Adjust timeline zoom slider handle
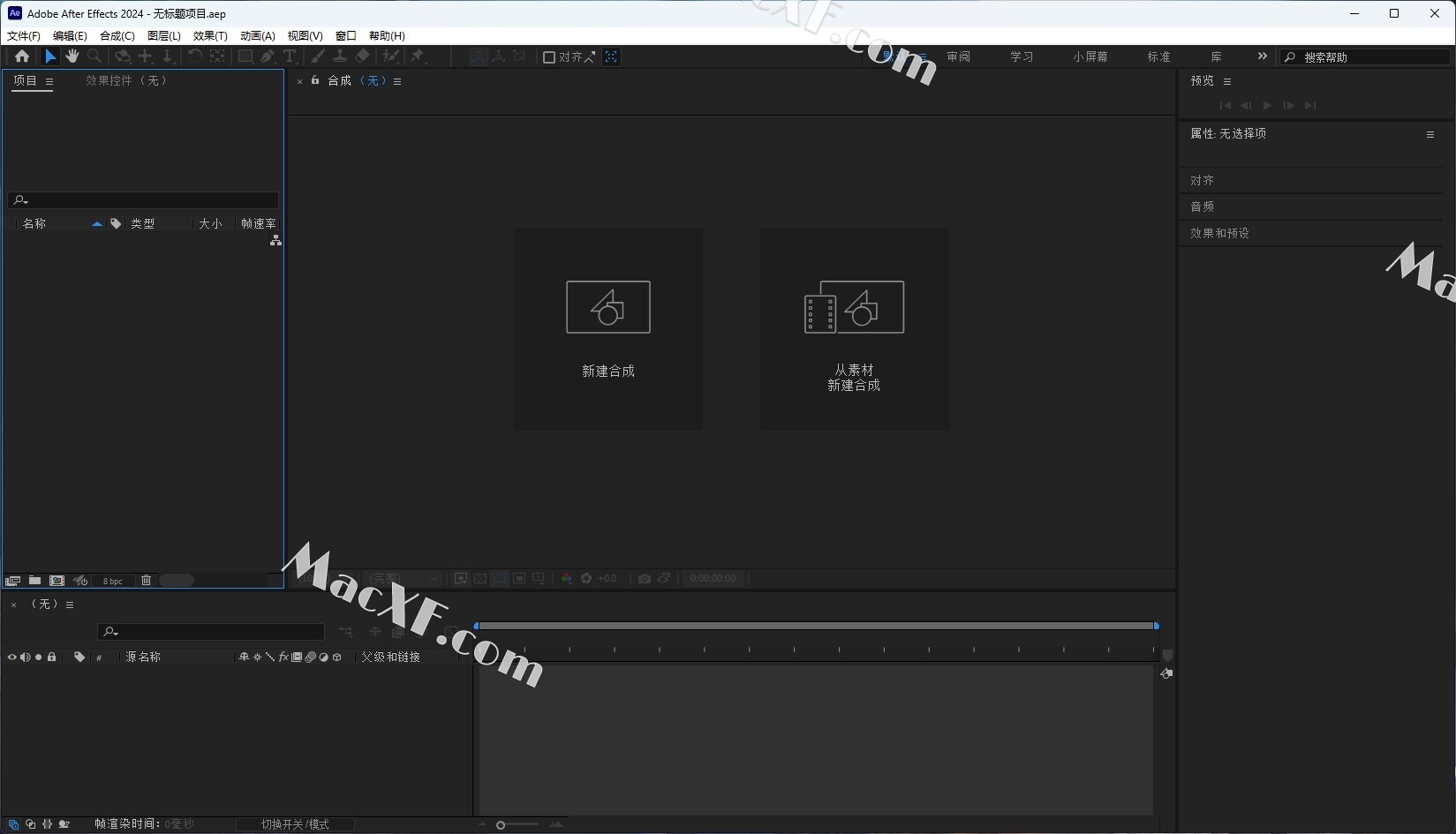The height and width of the screenshot is (834, 1456). [x=501, y=825]
